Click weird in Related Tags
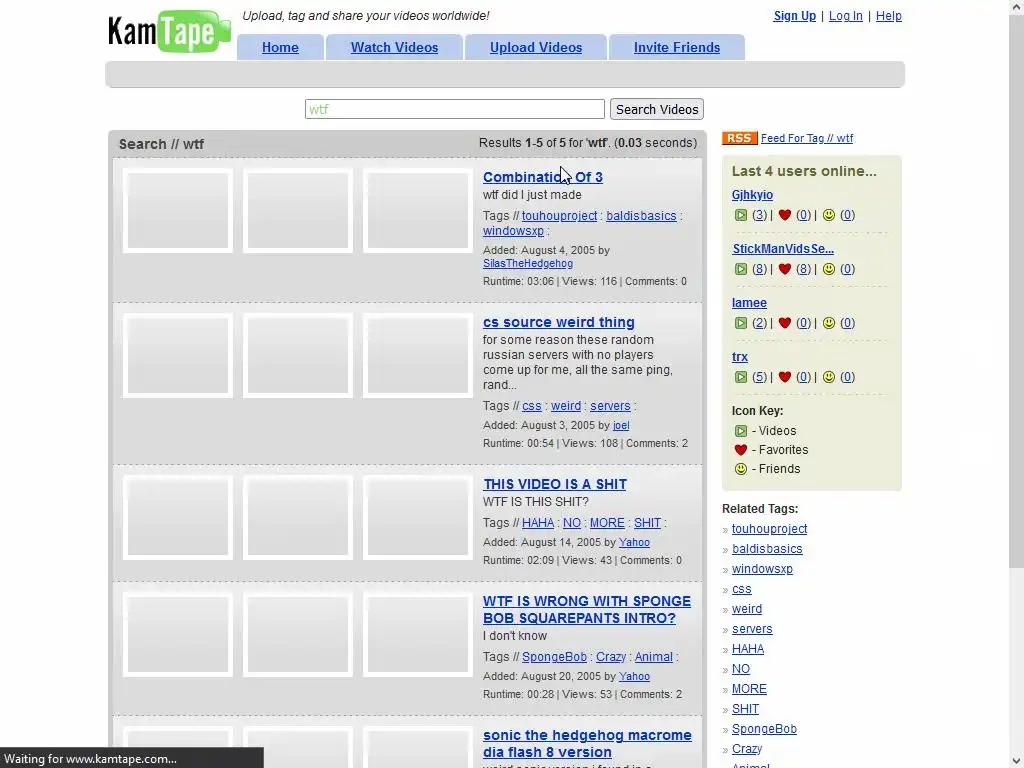 click(x=746, y=609)
